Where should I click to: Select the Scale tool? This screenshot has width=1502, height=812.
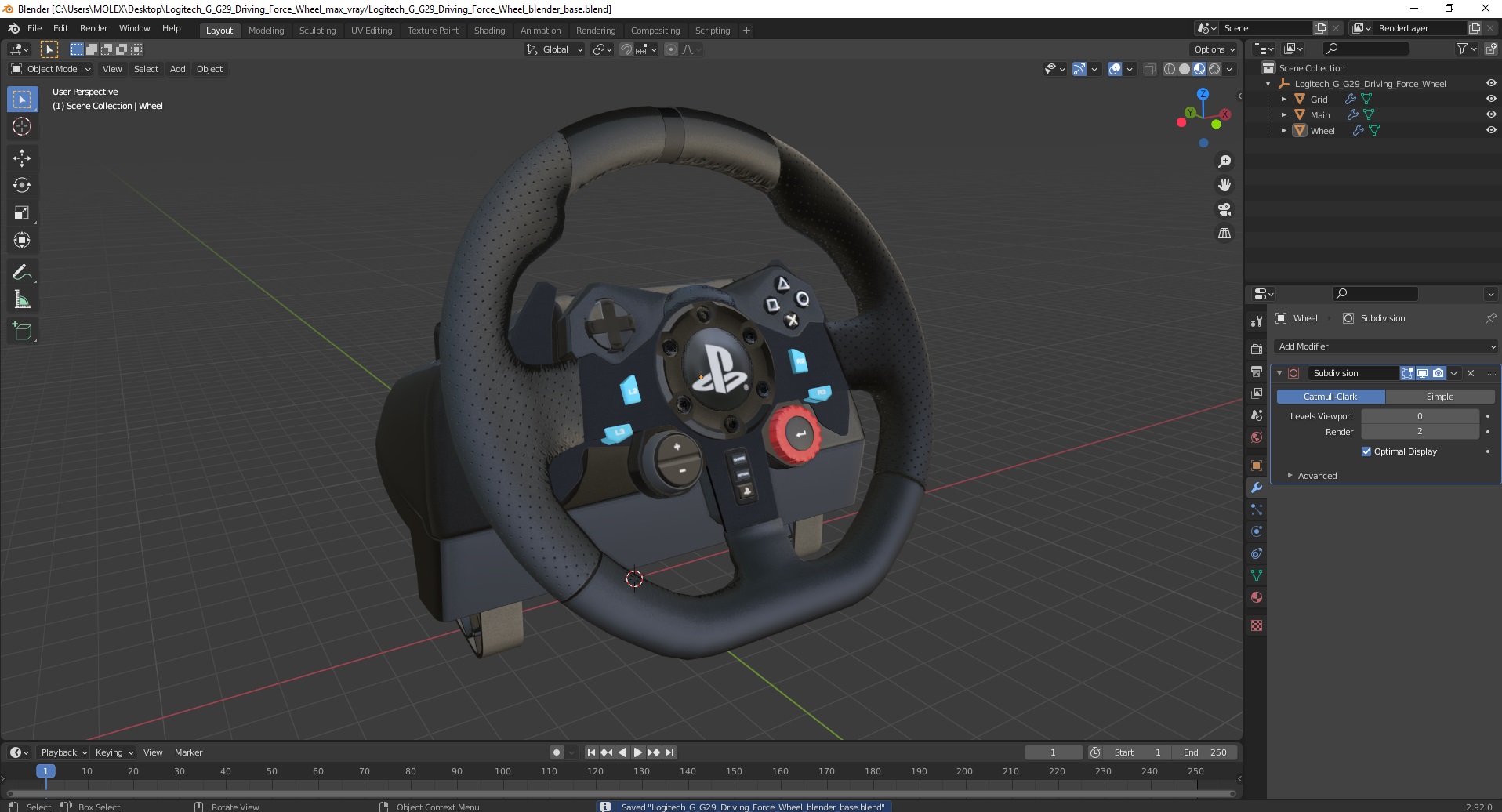pos(22,212)
